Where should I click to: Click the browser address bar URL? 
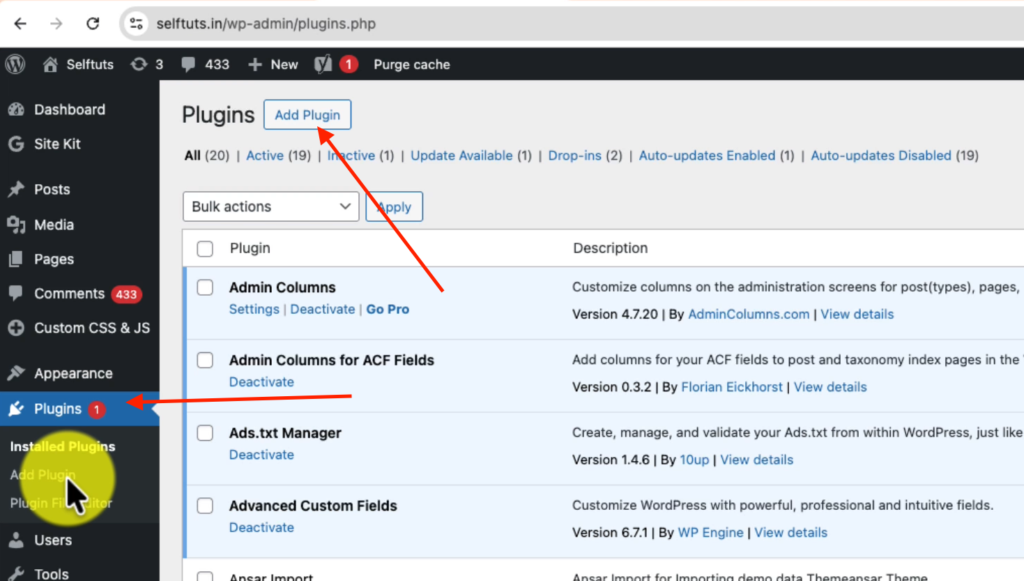[266, 23]
